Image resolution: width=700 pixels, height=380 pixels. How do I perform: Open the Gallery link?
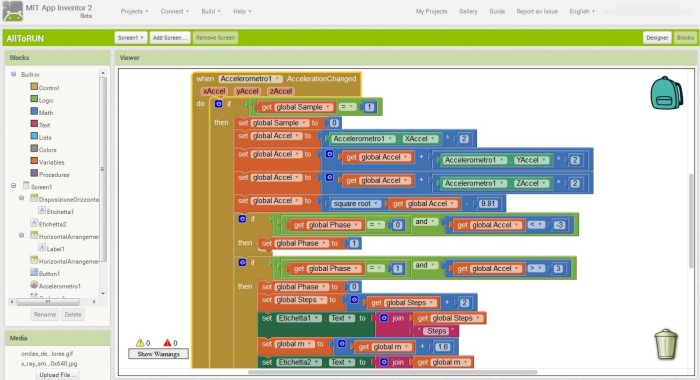[468, 12]
